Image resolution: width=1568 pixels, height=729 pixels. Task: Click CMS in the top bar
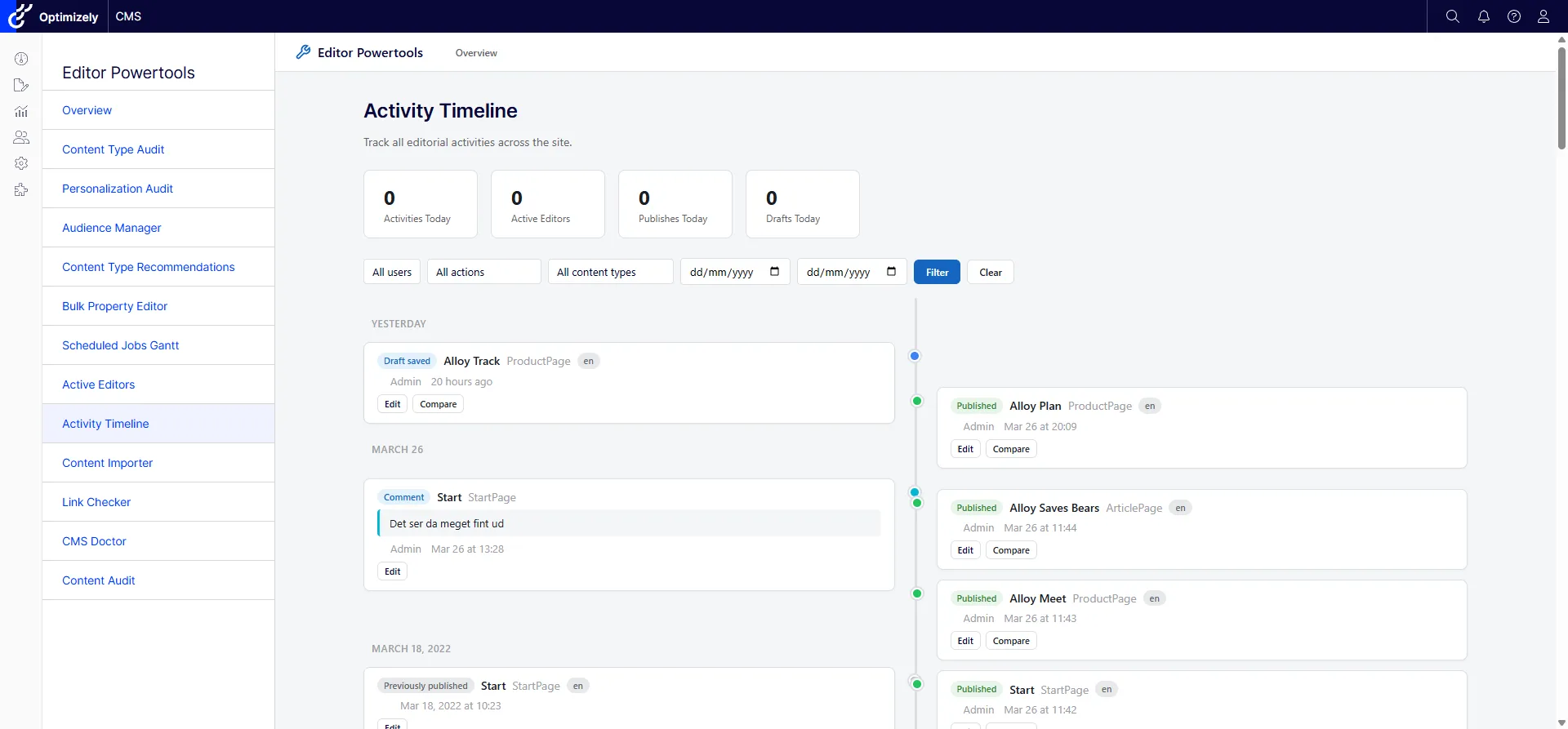click(x=128, y=16)
